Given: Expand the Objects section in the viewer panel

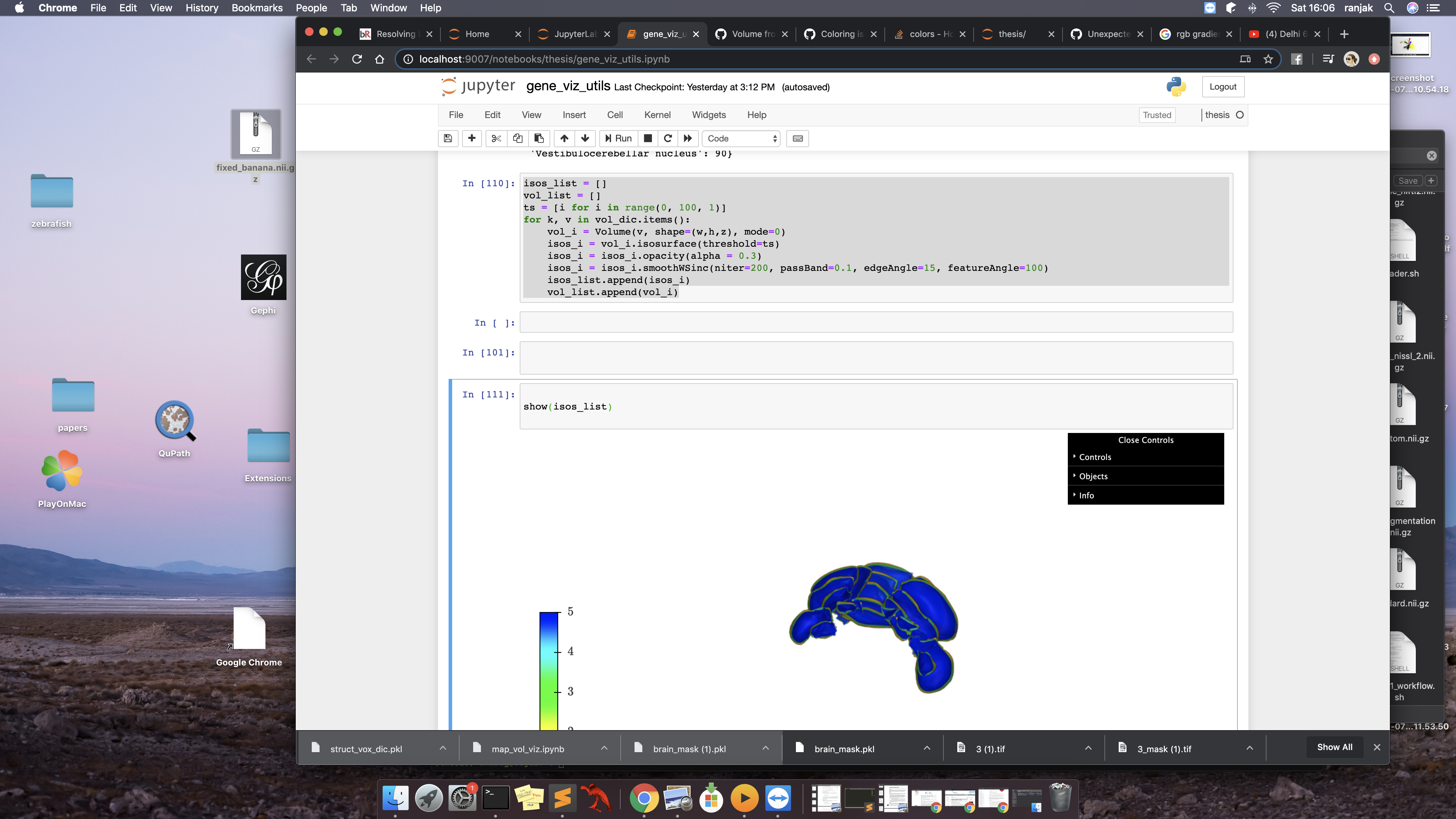Looking at the screenshot, I should (x=1145, y=476).
